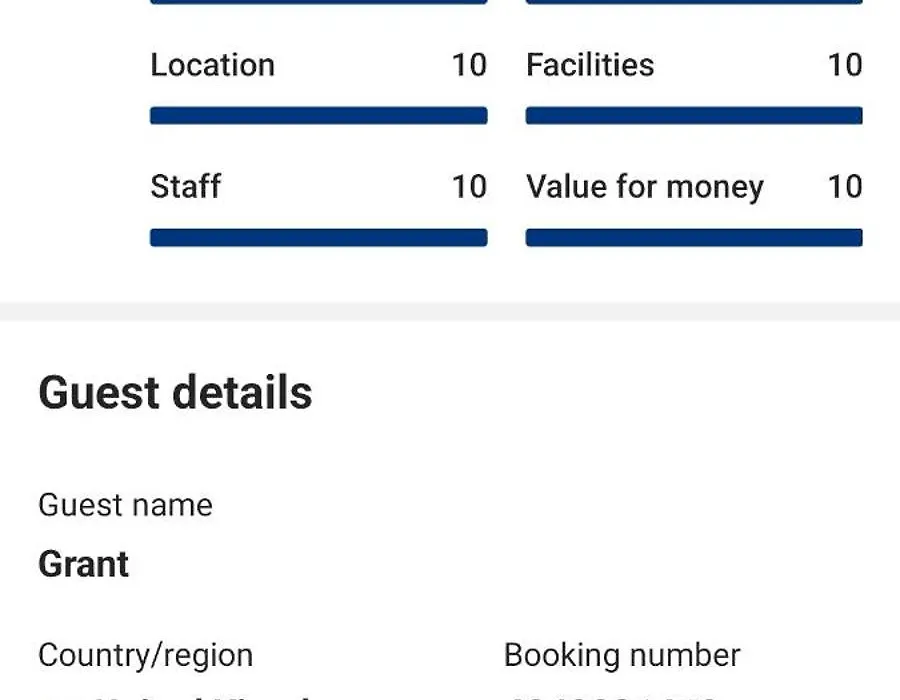Image resolution: width=900 pixels, height=700 pixels.
Task: Click the Location score of 10
Action: pyautogui.click(x=470, y=65)
